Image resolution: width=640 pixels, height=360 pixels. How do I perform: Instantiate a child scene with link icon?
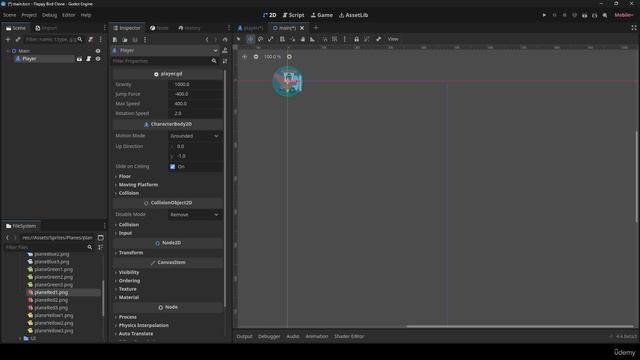(x=18, y=40)
